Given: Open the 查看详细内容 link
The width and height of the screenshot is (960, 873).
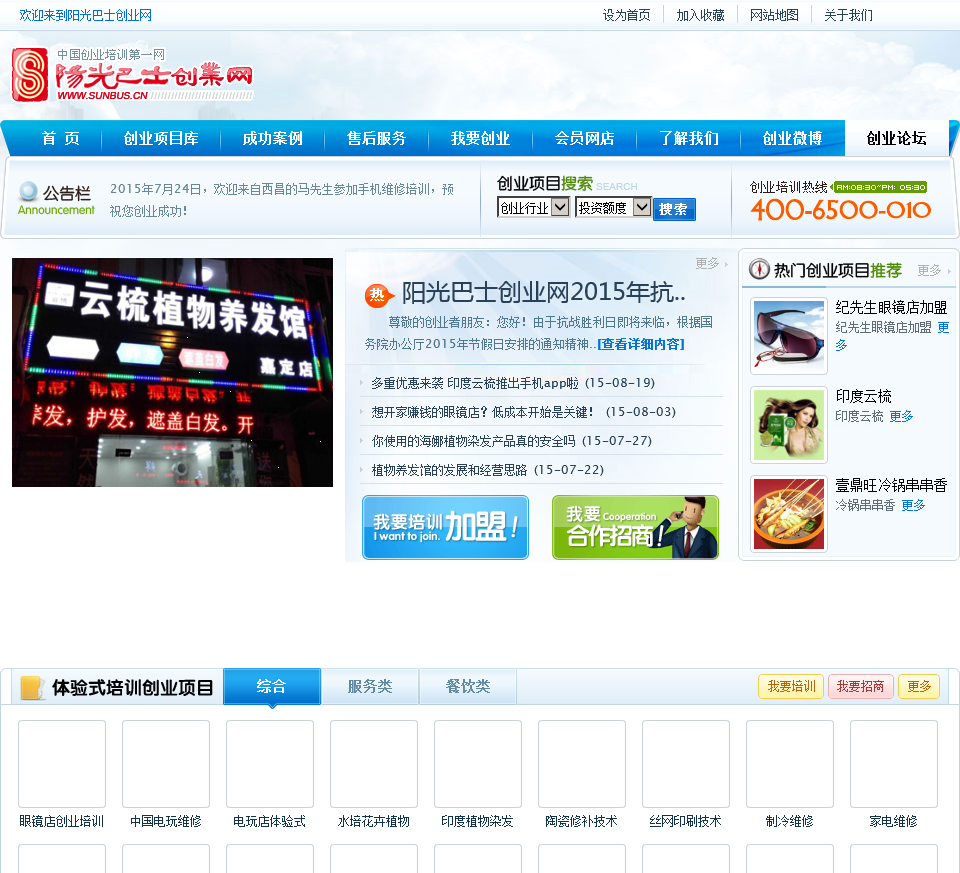Looking at the screenshot, I should [x=640, y=344].
